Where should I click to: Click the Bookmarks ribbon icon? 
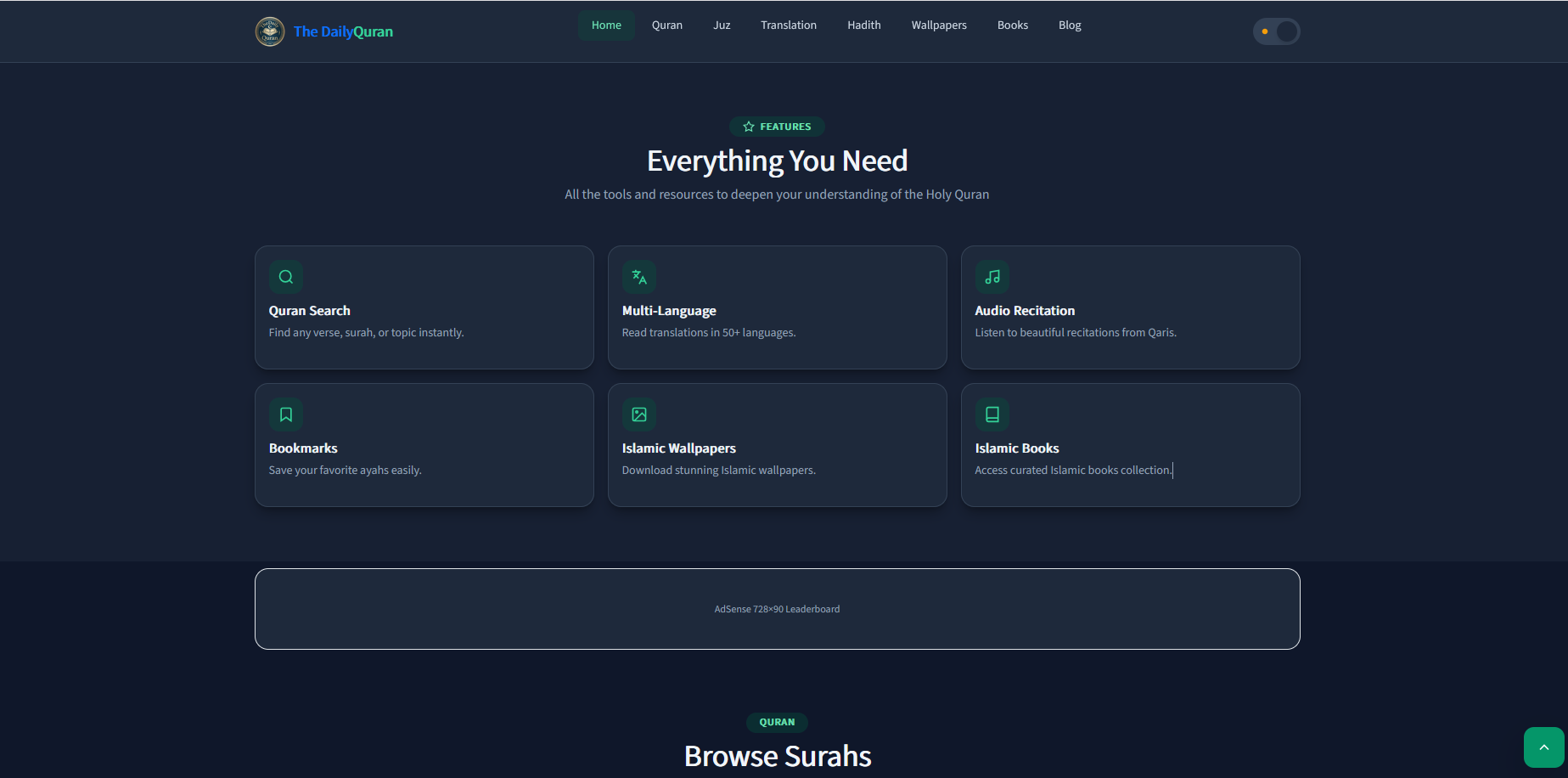tap(286, 414)
